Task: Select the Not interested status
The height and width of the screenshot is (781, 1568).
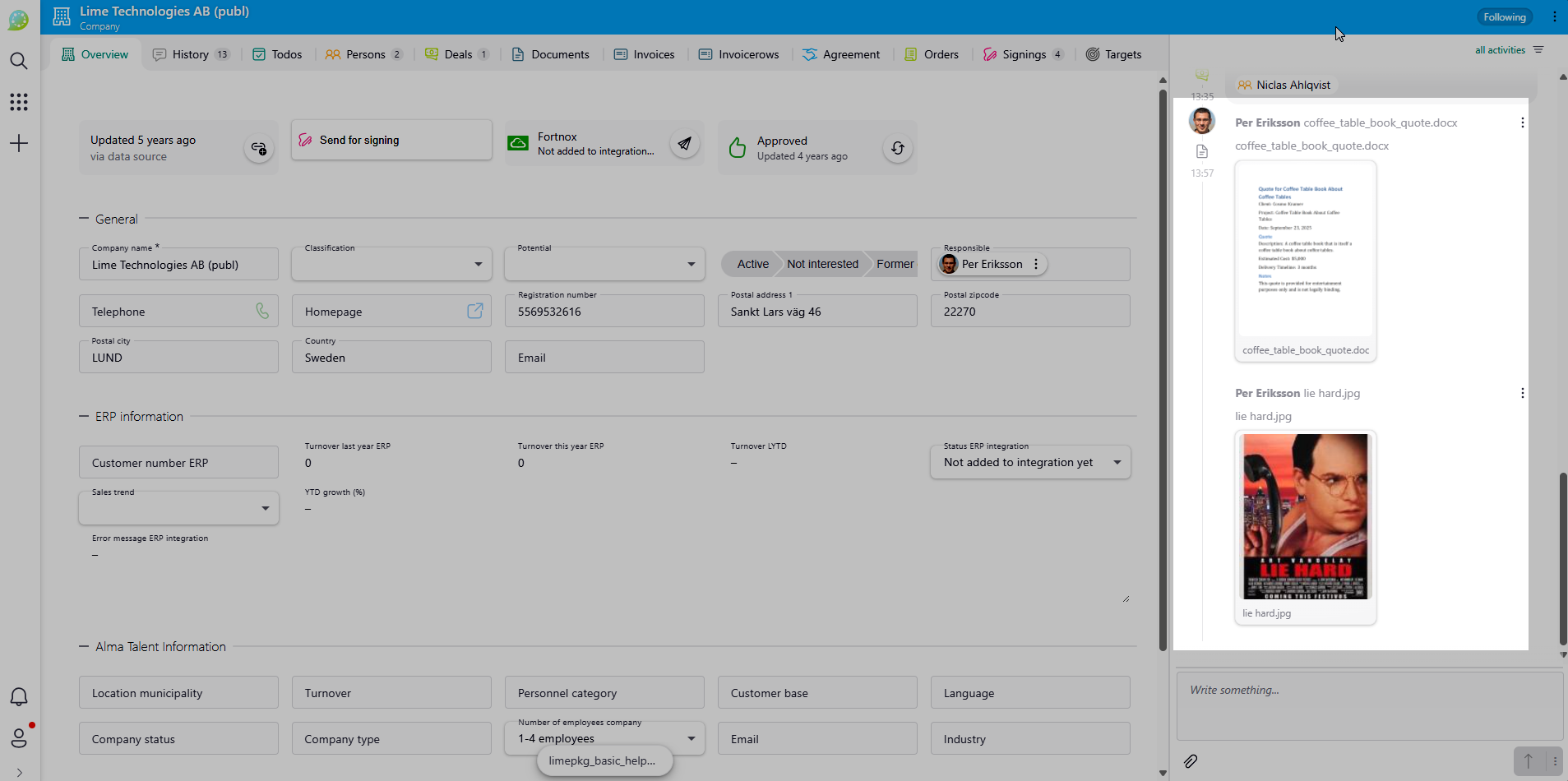Action: point(821,264)
